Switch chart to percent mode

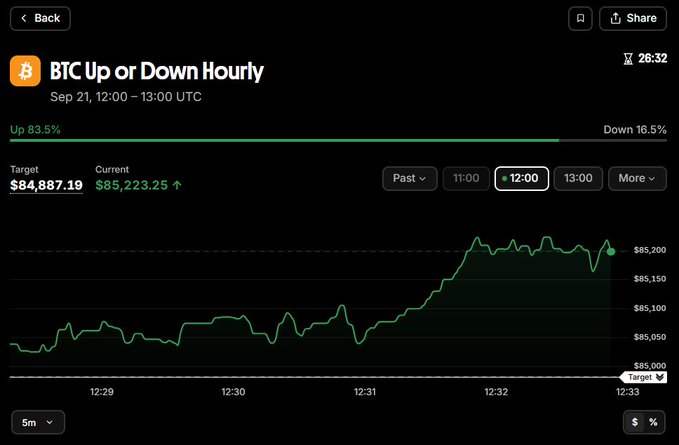pos(653,422)
